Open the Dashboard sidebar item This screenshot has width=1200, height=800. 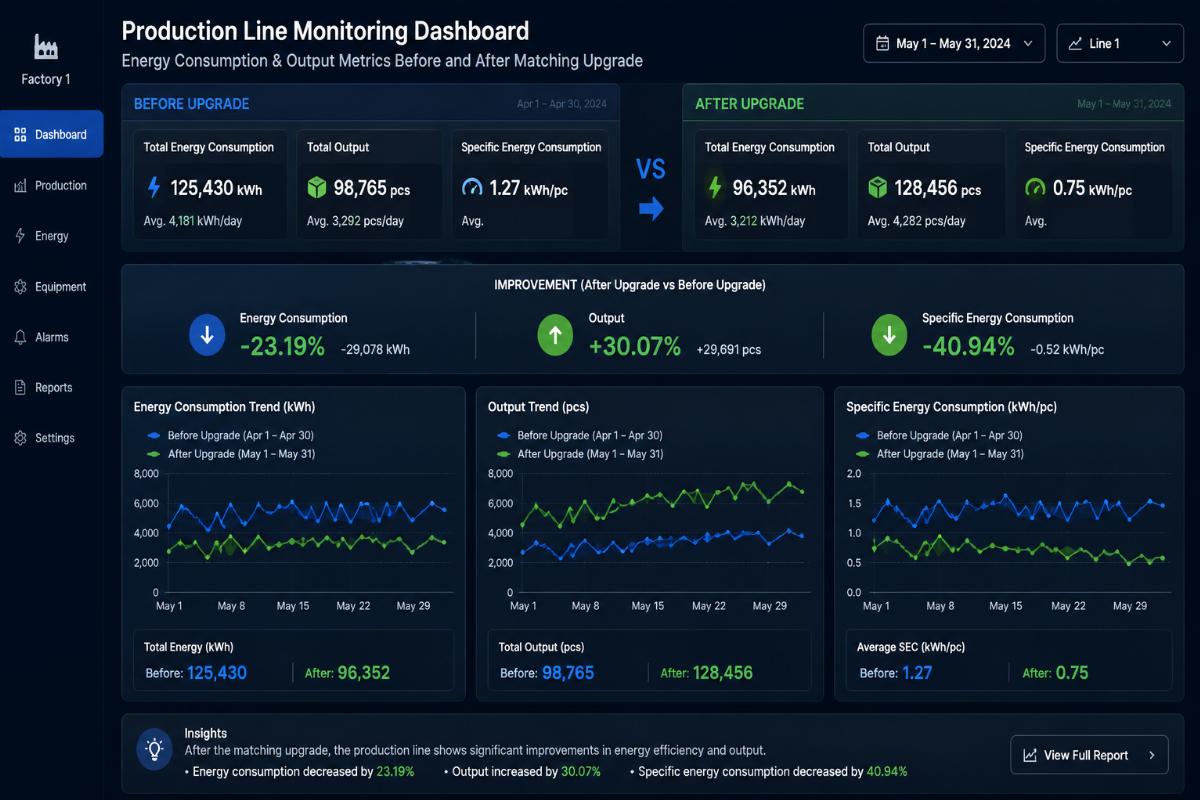(51, 134)
